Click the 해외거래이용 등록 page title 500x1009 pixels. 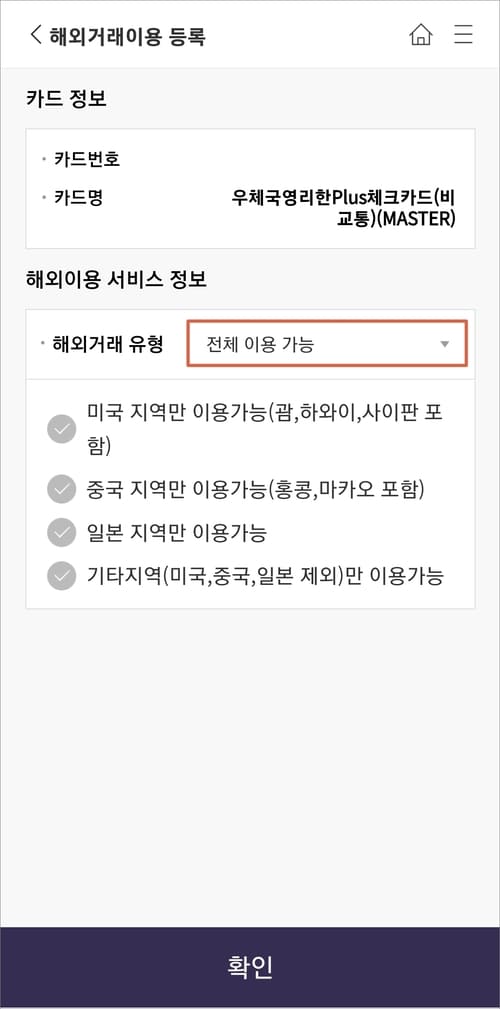(127, 35)
